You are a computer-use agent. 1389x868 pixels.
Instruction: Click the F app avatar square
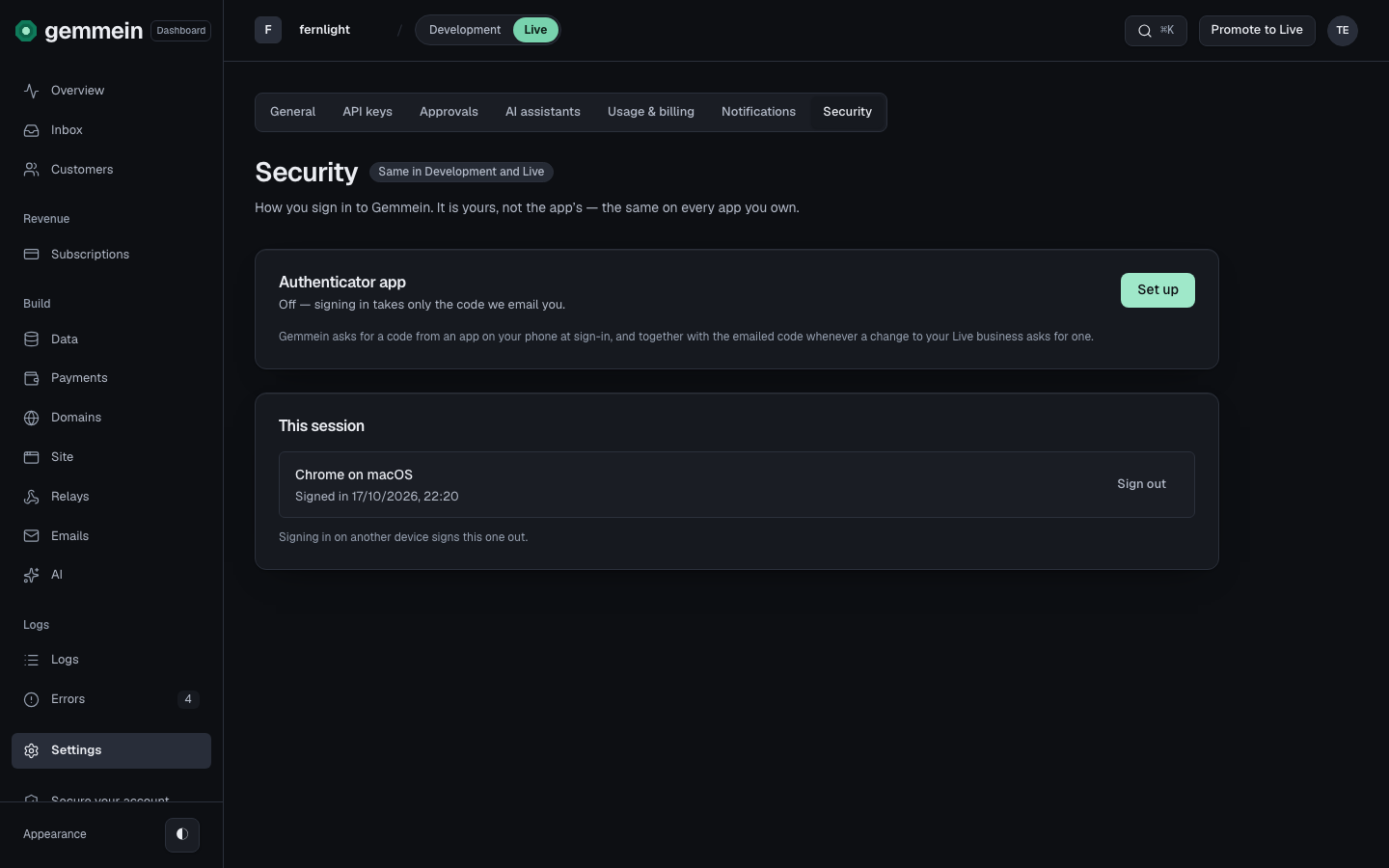(268, 30)
